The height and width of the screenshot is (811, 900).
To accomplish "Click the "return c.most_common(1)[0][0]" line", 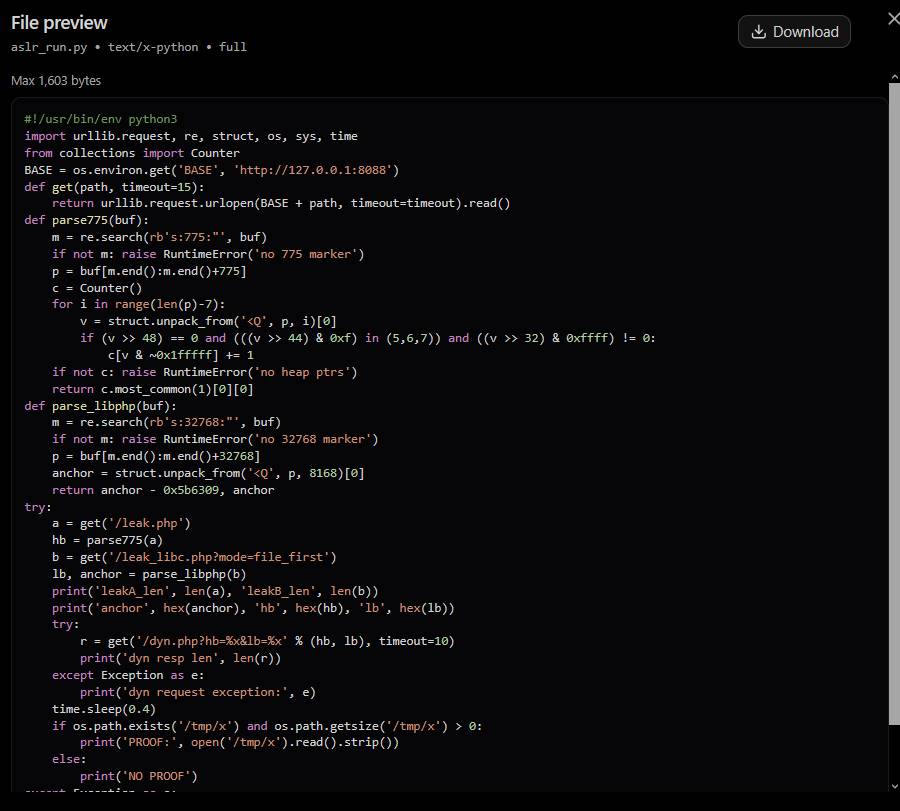I will (152, 389).
